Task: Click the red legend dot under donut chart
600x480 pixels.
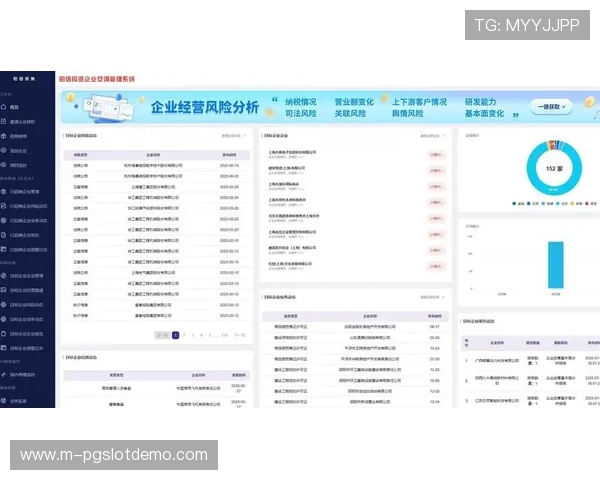Action: (587, 204)
